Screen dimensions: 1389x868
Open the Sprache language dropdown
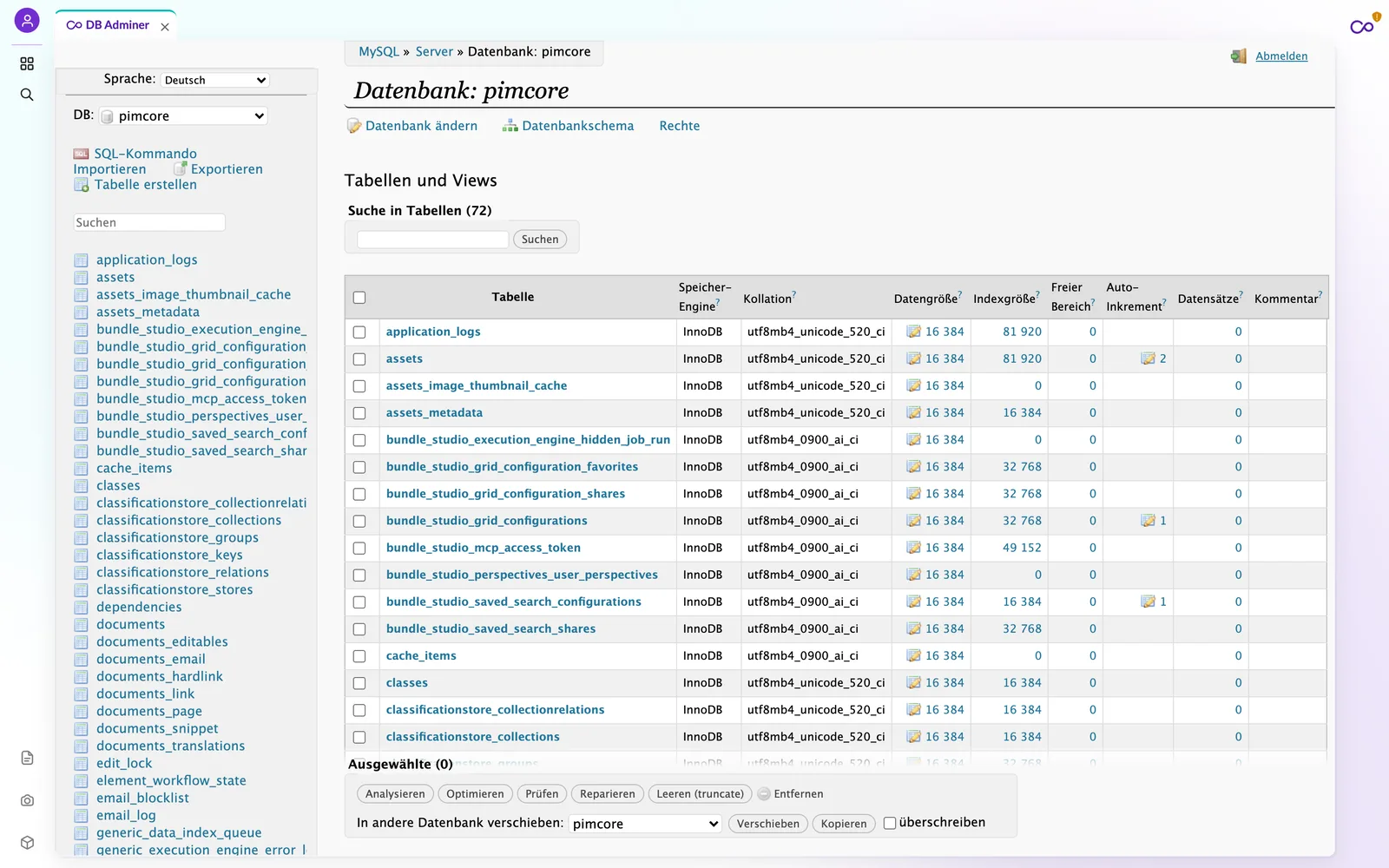click(215, 80)
